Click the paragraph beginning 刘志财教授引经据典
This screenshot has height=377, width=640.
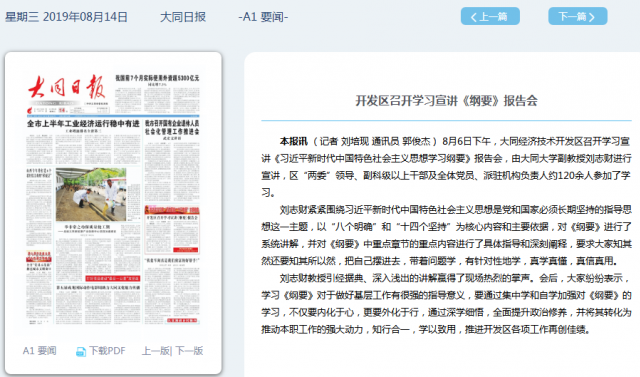pos(447,304)
